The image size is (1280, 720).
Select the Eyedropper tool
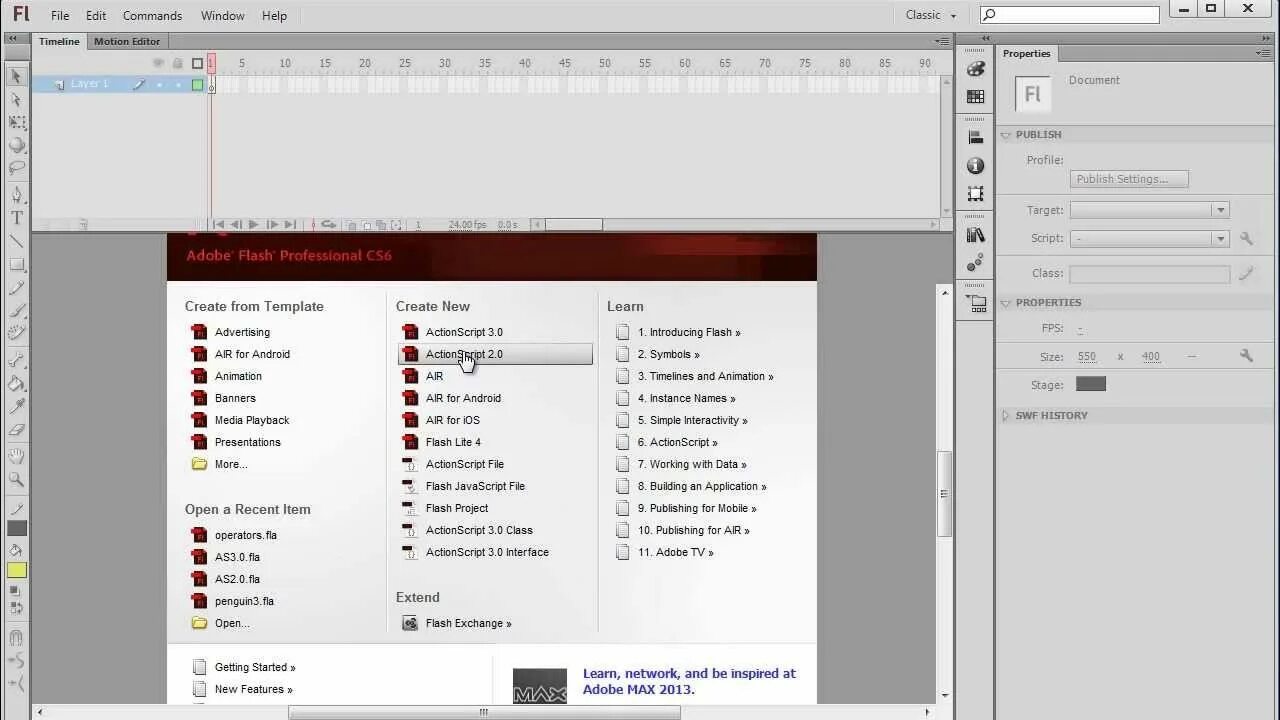(16, 406)
